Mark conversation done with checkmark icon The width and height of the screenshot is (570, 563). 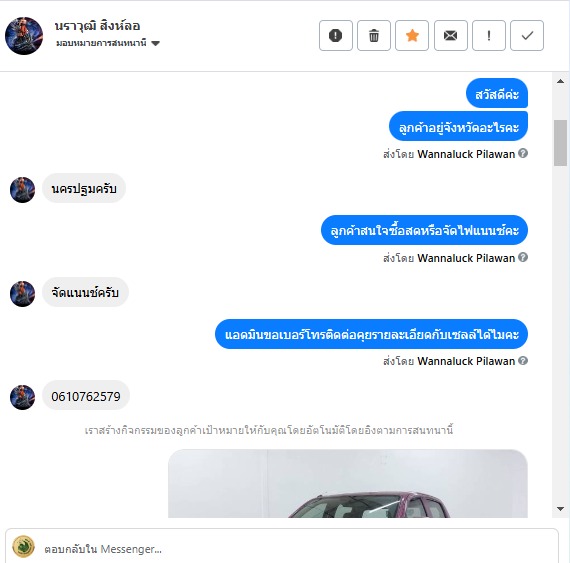(527, 36)
